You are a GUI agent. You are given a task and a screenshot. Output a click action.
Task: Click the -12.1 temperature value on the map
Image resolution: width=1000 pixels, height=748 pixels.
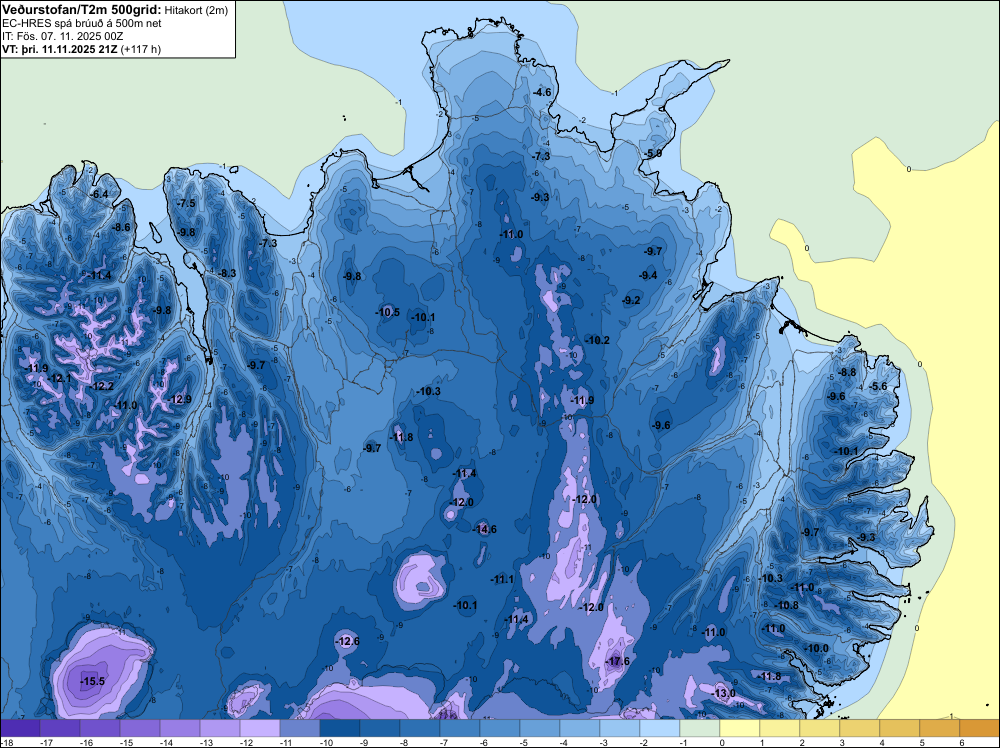pyautogui.click(x=59, y=378)
